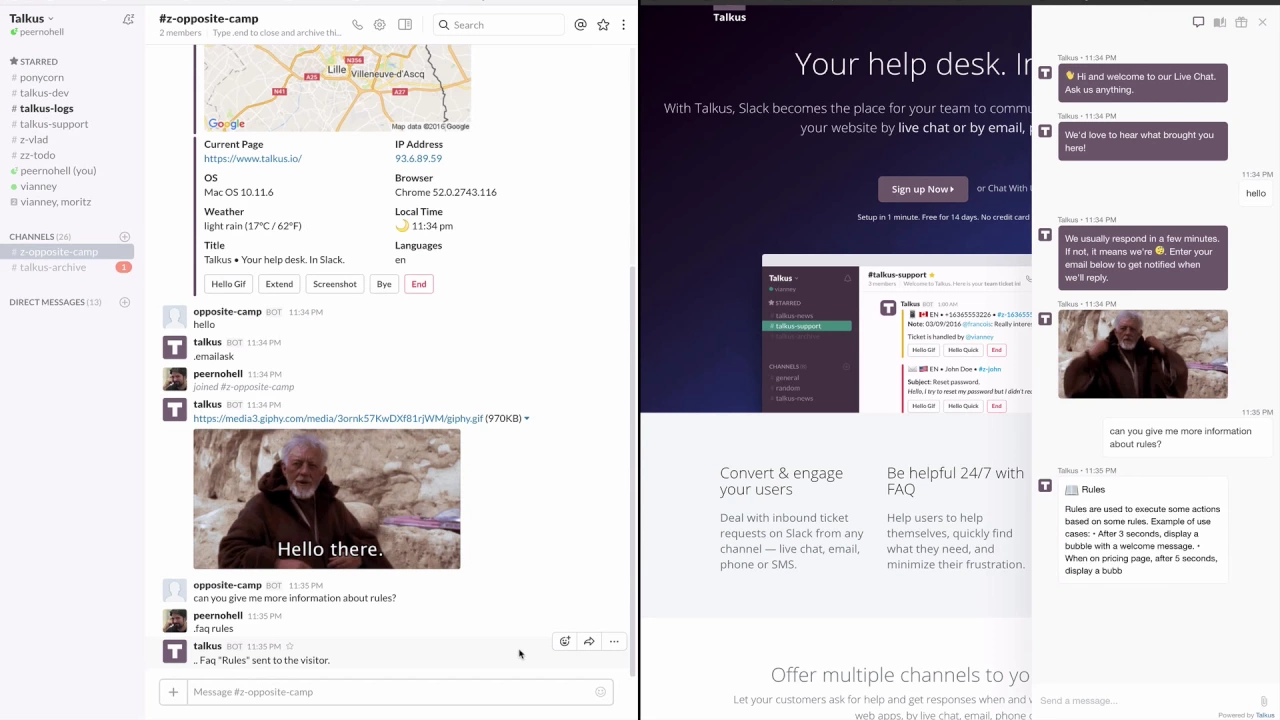The height and width of the screenshot is (720, 1280).
Task: Click the notifications bell icon in Slack sidebar
Action: coord(128,19)
